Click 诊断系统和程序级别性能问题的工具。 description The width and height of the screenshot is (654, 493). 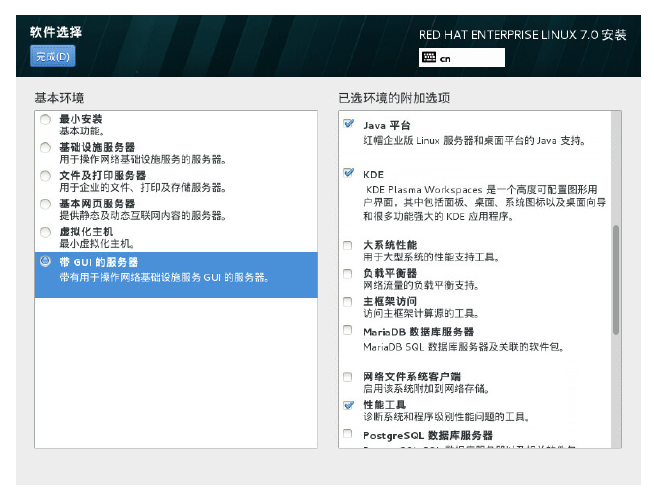pos(447,417)
